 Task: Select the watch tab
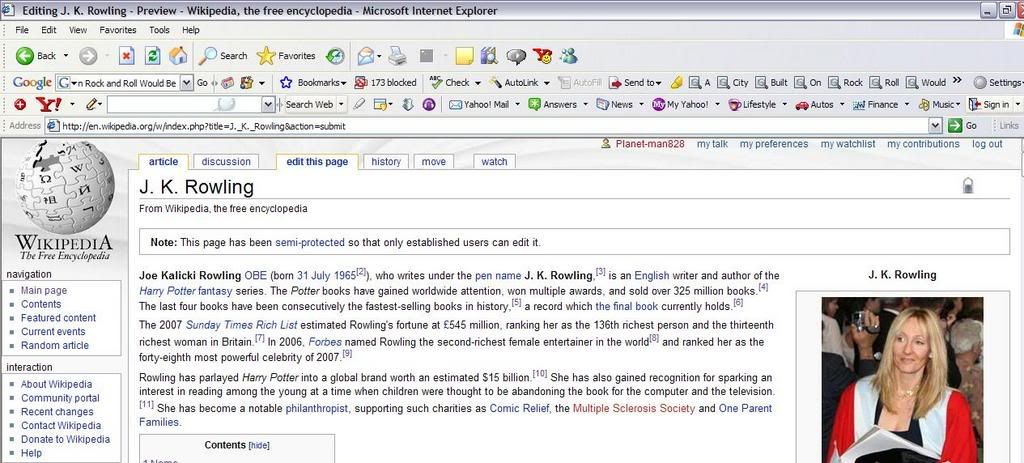pos(494,162)
